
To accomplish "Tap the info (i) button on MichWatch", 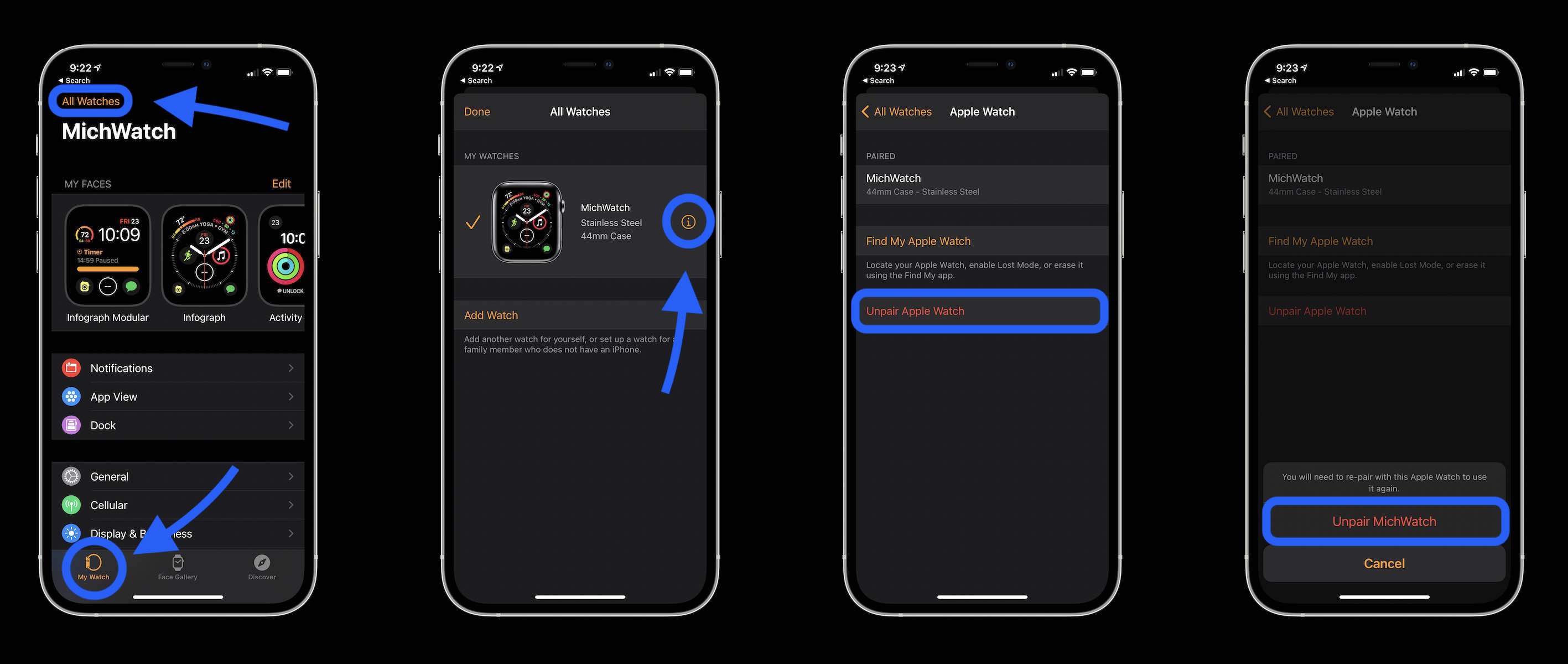I will pos(688,221).
